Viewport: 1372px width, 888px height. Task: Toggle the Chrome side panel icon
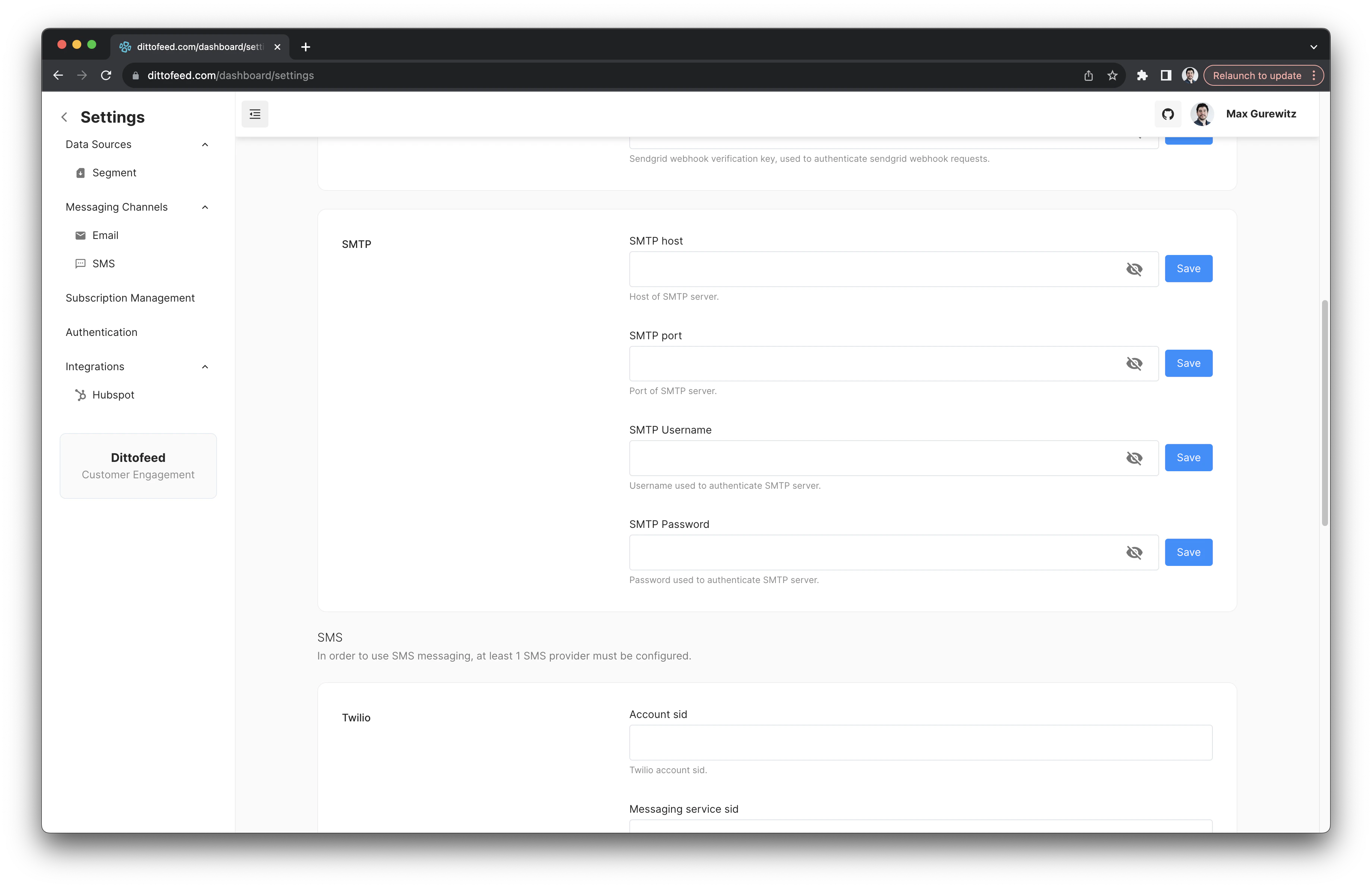click(x=1165, y=75)
